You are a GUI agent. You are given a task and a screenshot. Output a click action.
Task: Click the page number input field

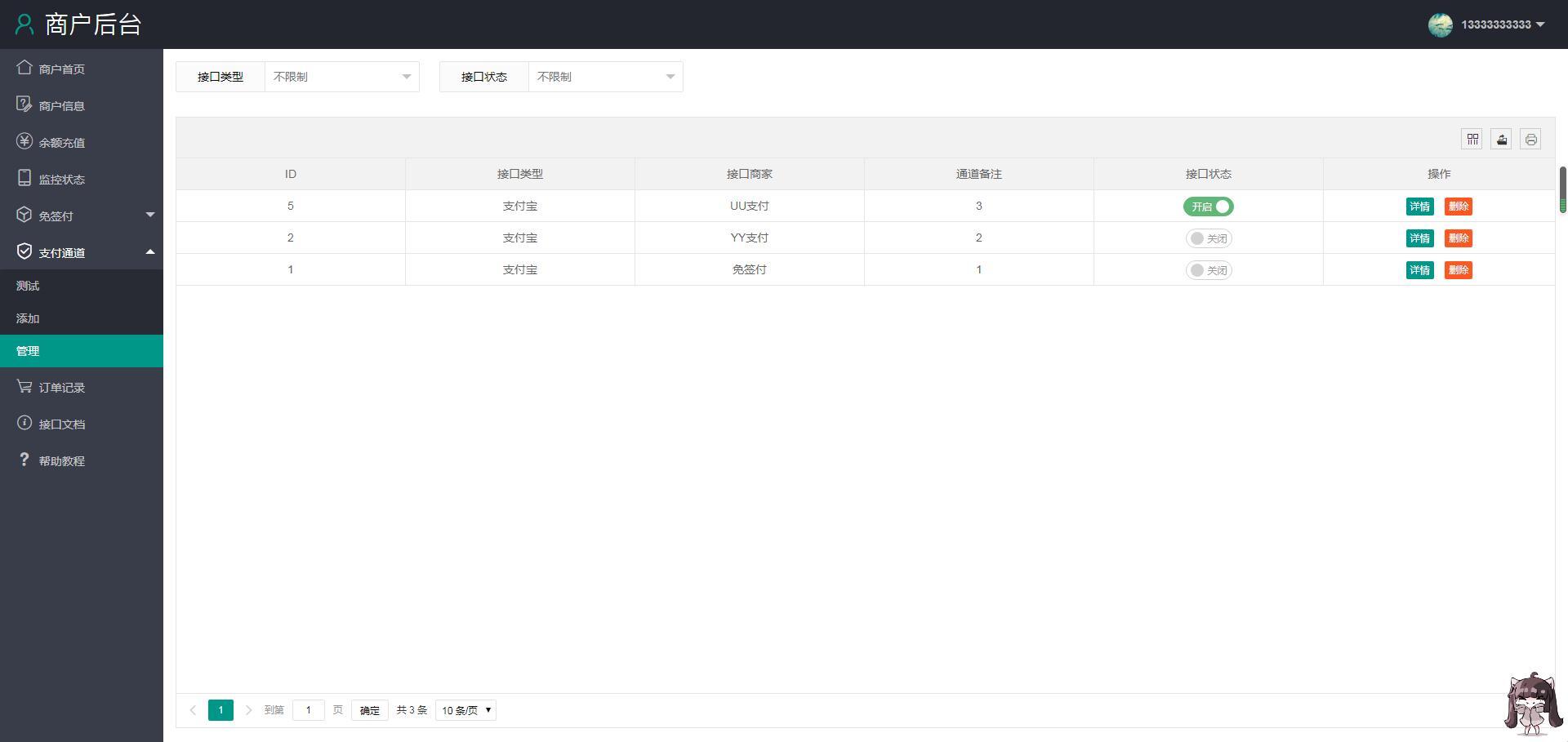308,710
